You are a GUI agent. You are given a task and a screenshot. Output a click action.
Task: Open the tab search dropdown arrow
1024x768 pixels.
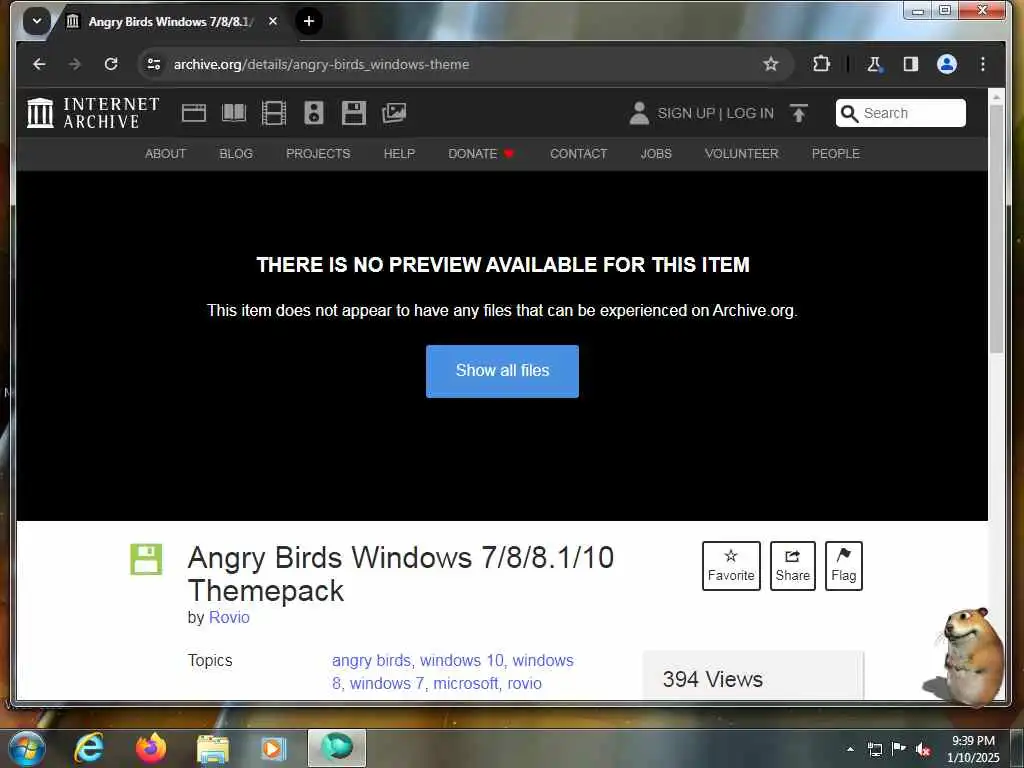pos(37,21)
